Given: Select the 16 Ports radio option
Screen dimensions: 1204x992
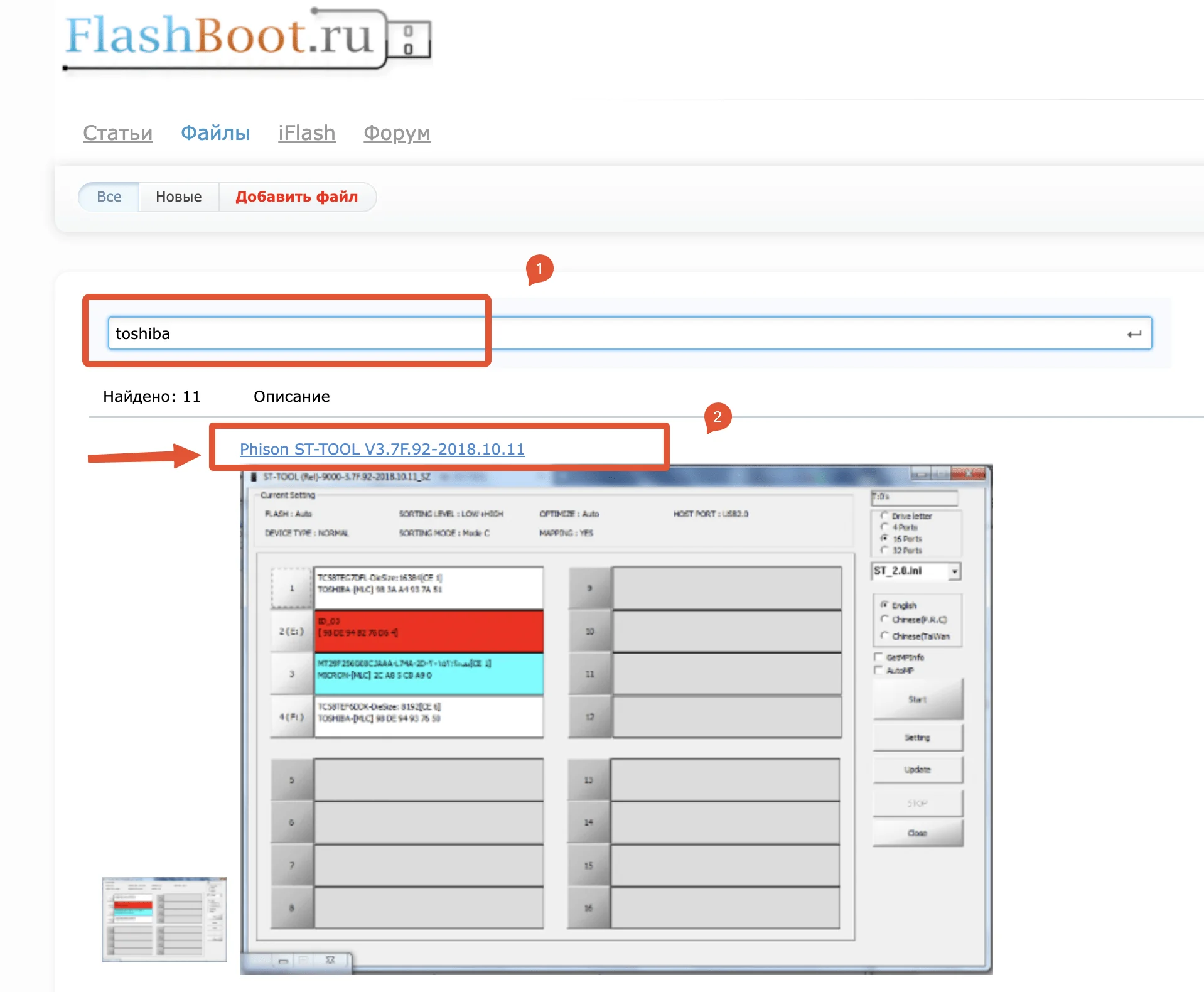Looking at the screenshot, I should [x=884, y=539].
